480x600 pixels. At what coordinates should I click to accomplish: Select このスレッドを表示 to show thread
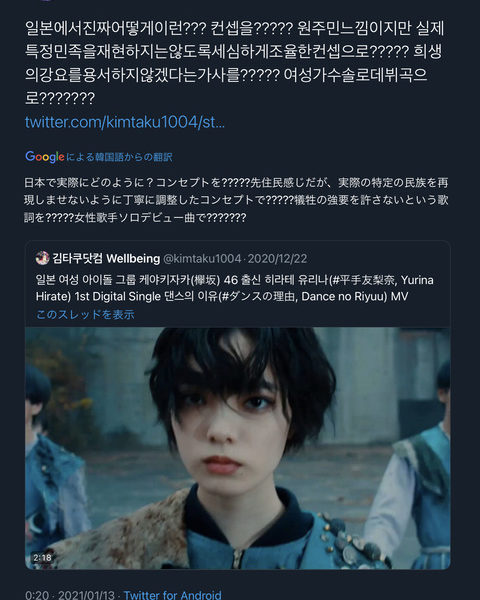coord(85,314)
